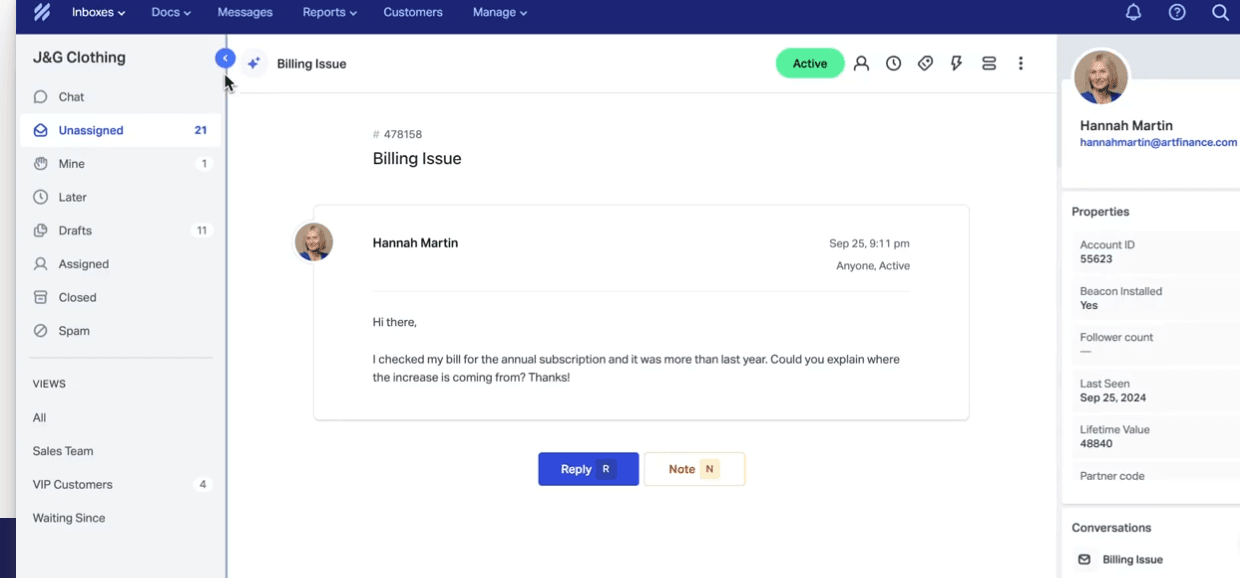Viewport: 1240px width, 578px height.
Task: Open Help Scout search with the magnifier icon
Action: click(1220, 13)
